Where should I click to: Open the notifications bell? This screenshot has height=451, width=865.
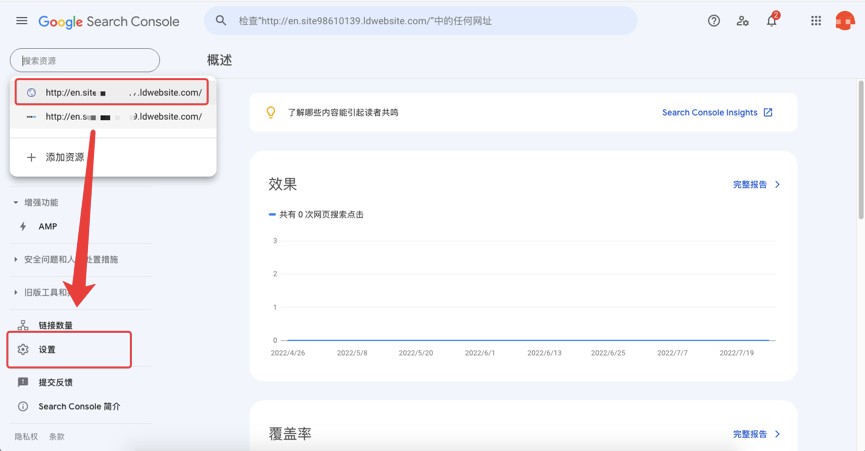(x=772, y=21)
